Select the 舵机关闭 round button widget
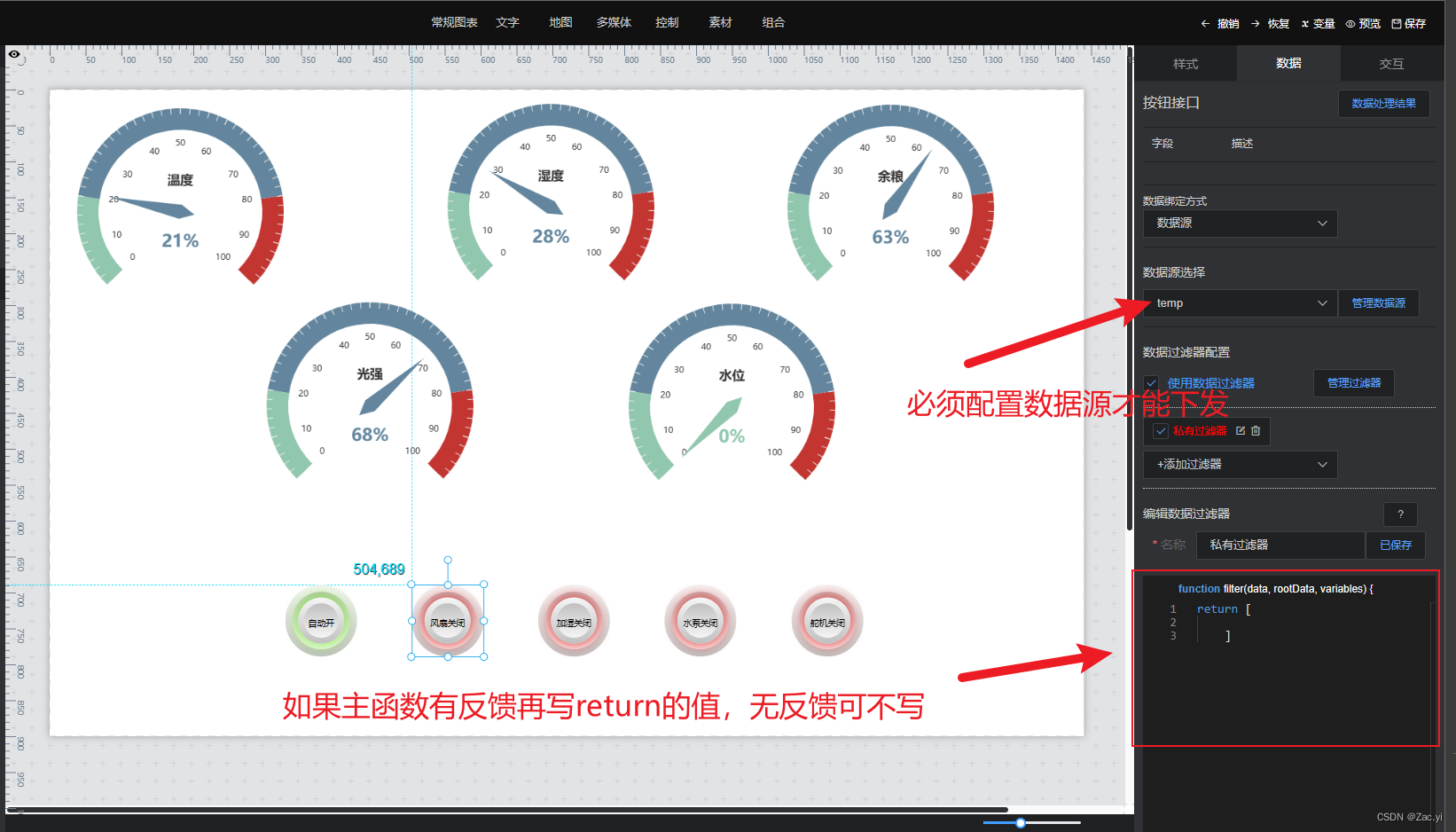This screenshot has height=832, width=1456. click(x=827, y=622)
